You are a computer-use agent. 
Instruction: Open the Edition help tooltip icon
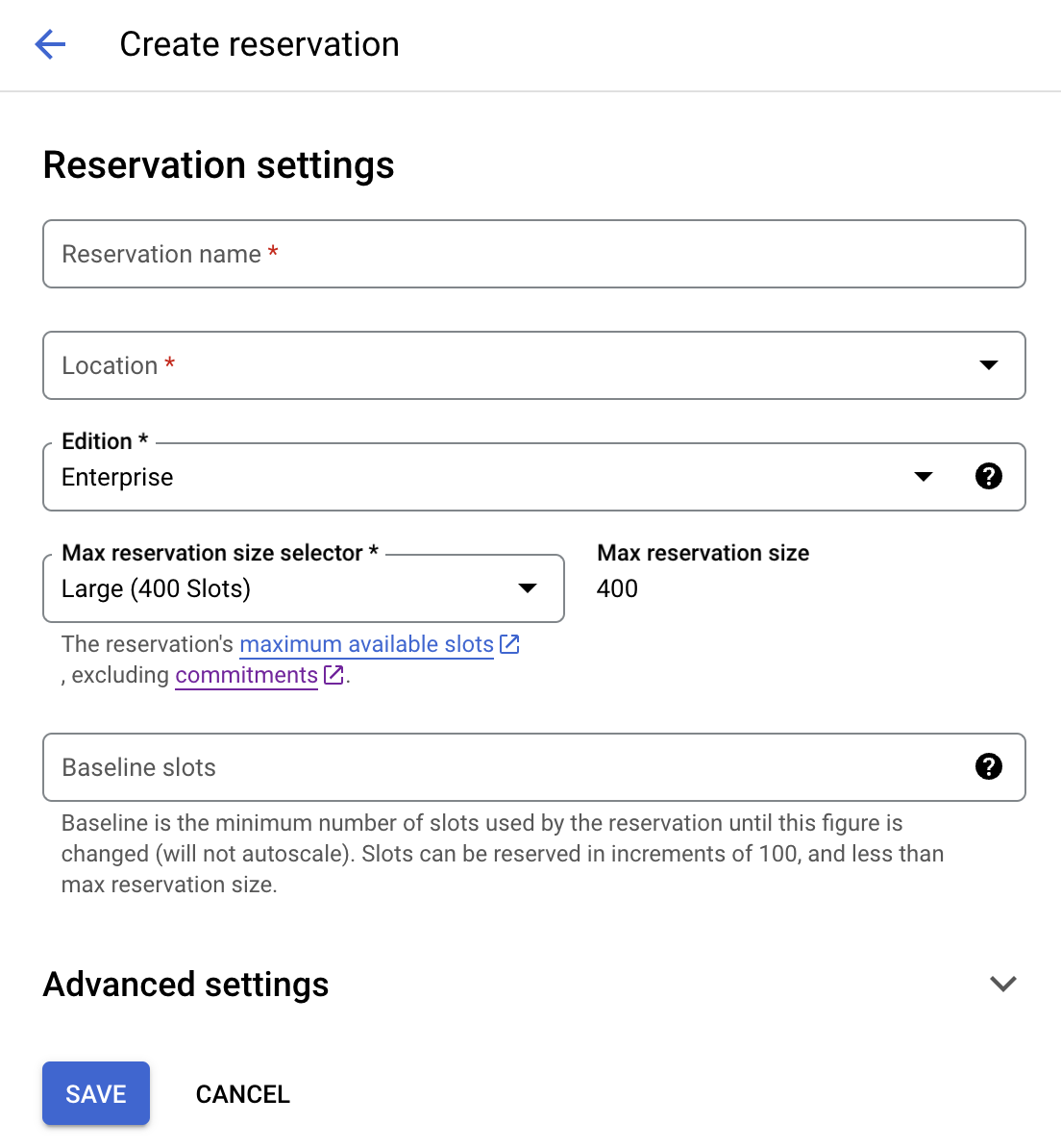[989, 476]
